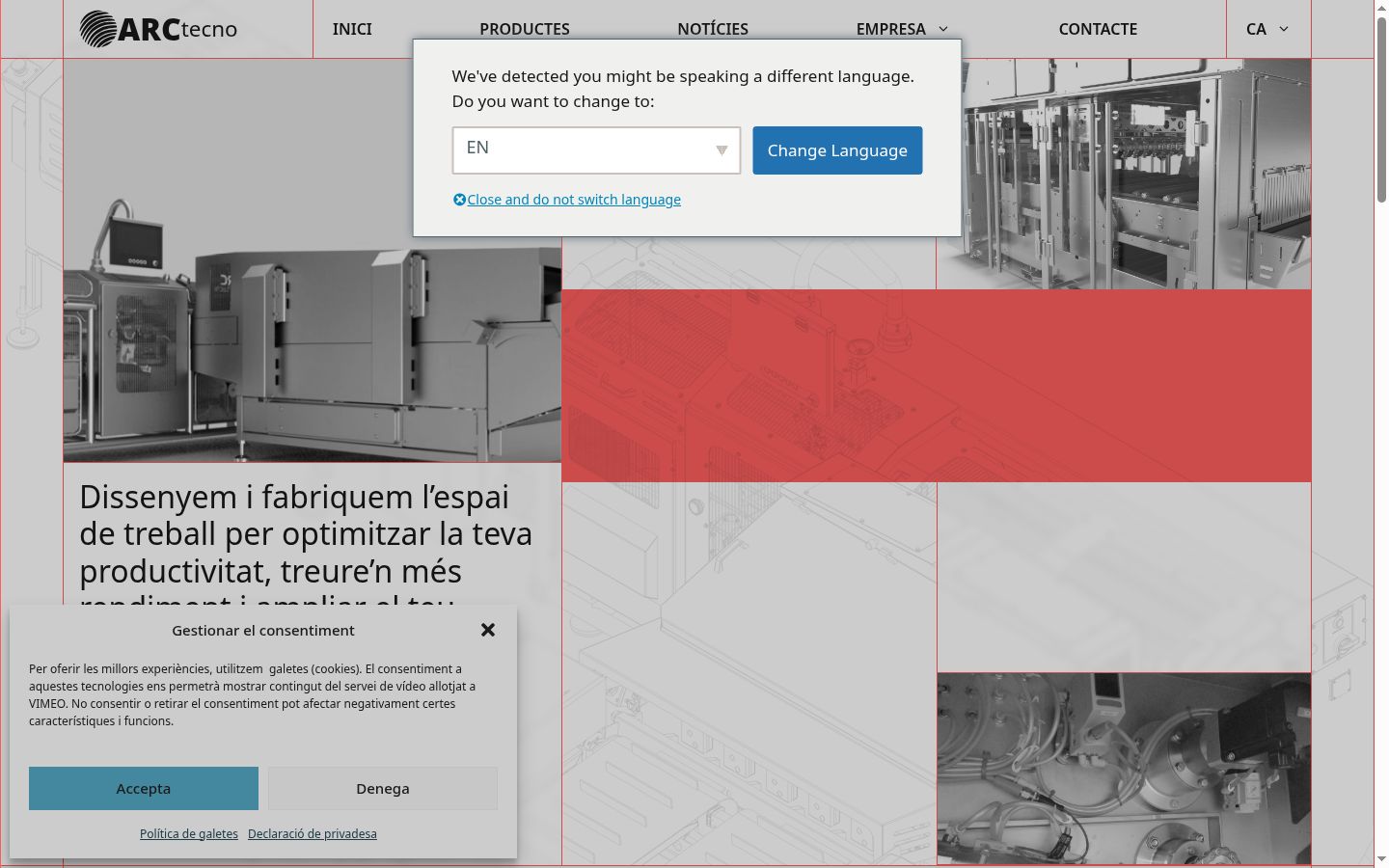Click the open-doors machine photo beside the popup
Screen dimensions: 1389x868
pyautogui.click(x=1124, y=174)
